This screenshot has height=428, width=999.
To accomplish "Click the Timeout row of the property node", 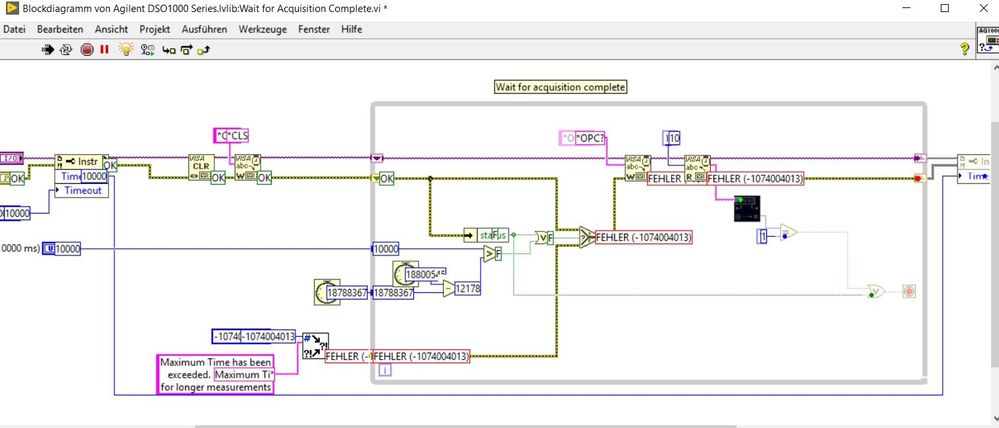I will (82, 190).
